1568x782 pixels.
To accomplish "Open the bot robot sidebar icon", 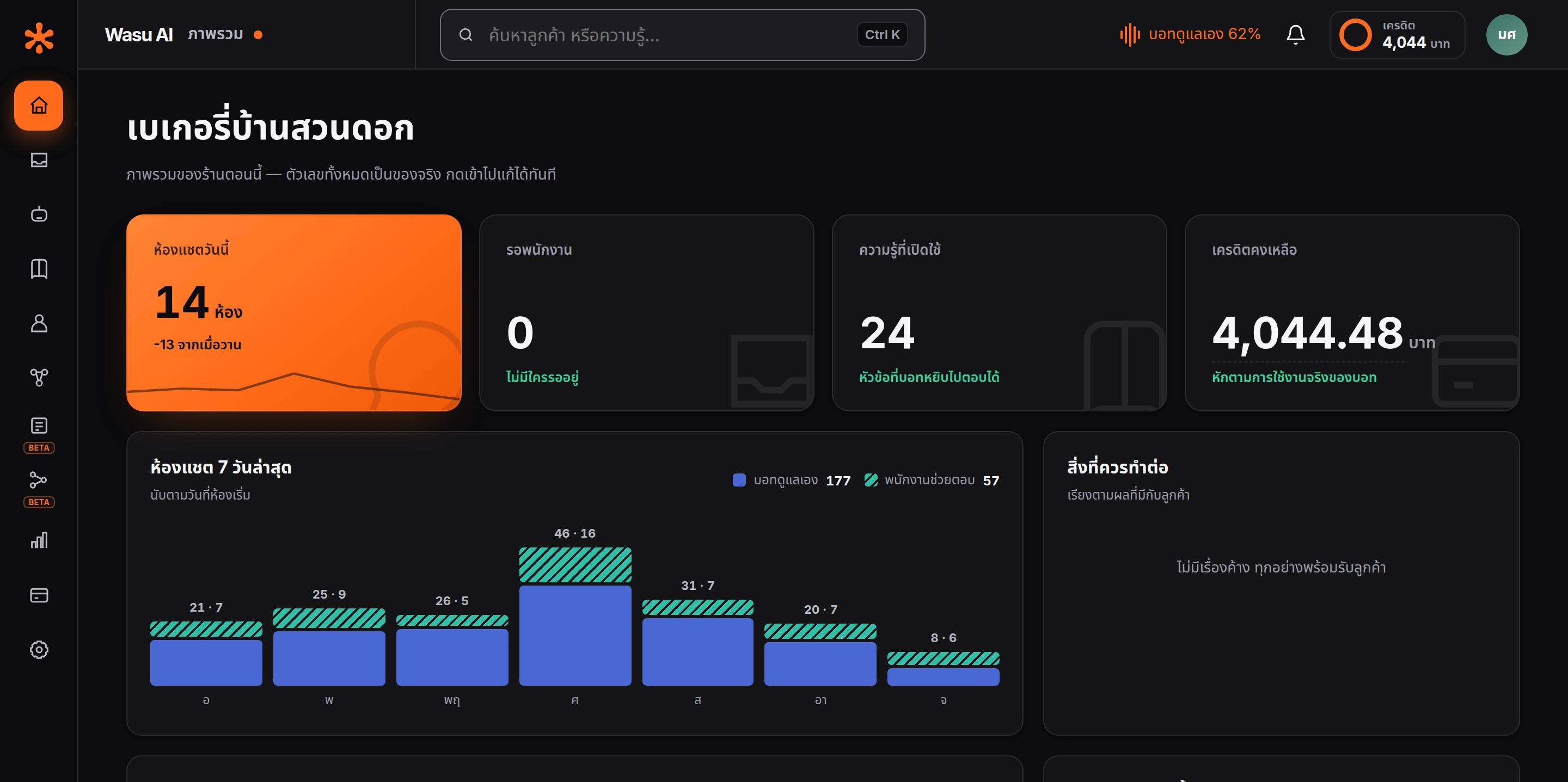I will 39,214.
